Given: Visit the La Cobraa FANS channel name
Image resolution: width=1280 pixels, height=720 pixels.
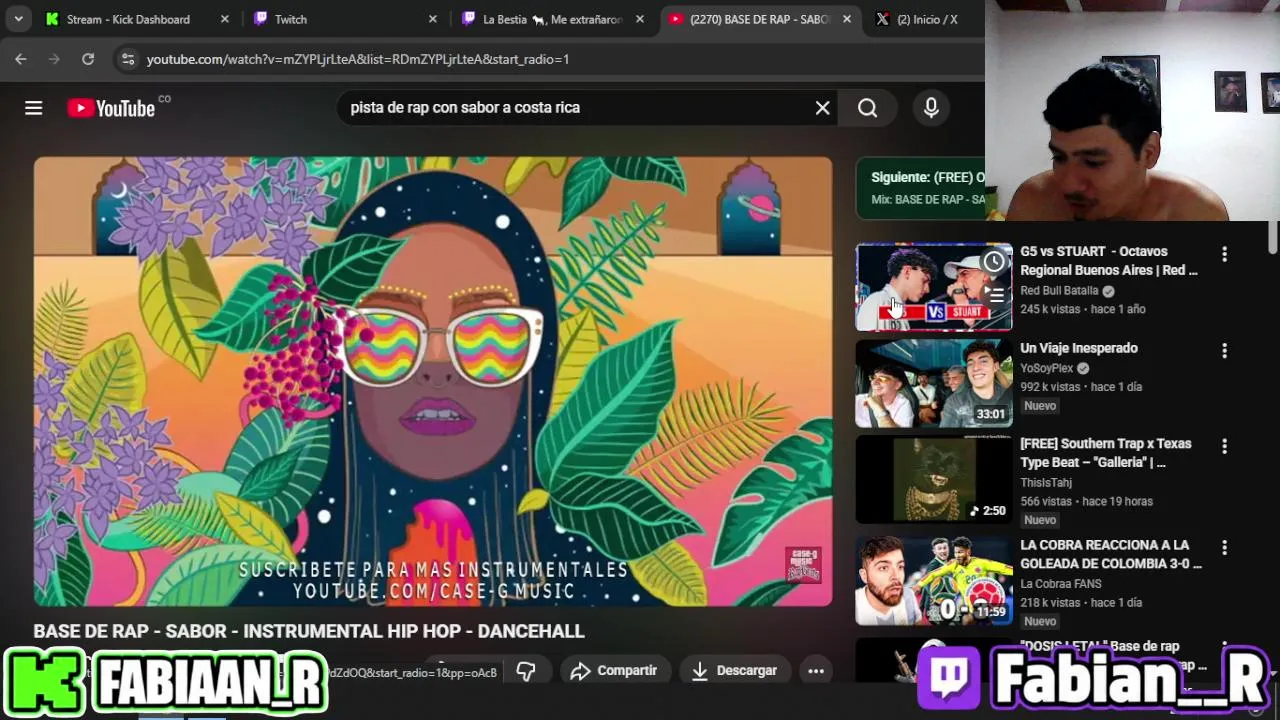Looking at the screenshot, I should (x=1061, y=584).
